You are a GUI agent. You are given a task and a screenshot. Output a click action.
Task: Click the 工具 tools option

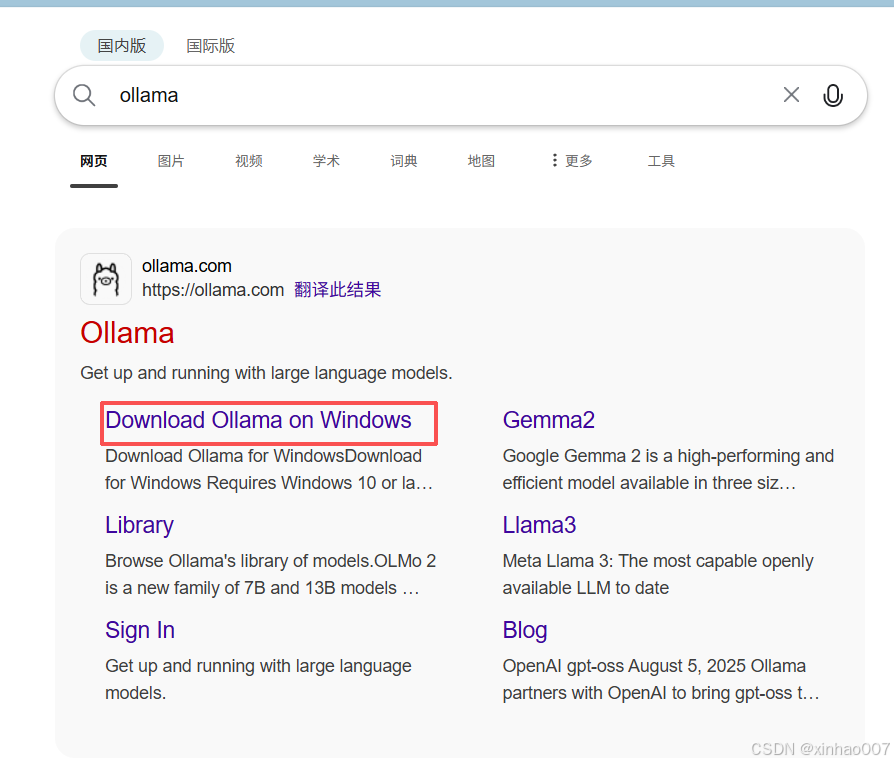pyautogui.click(x=661, y=160)
